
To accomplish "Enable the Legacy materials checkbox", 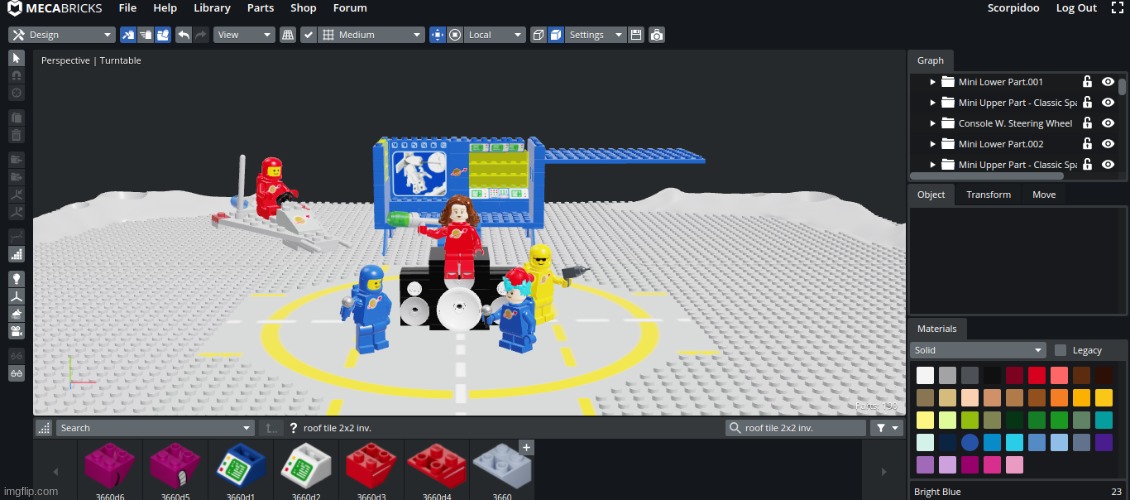I will (x=1060, y=350).
